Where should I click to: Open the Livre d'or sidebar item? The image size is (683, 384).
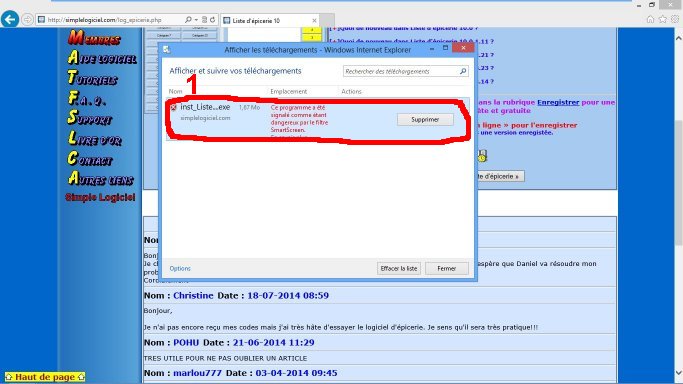click(95, 138)
